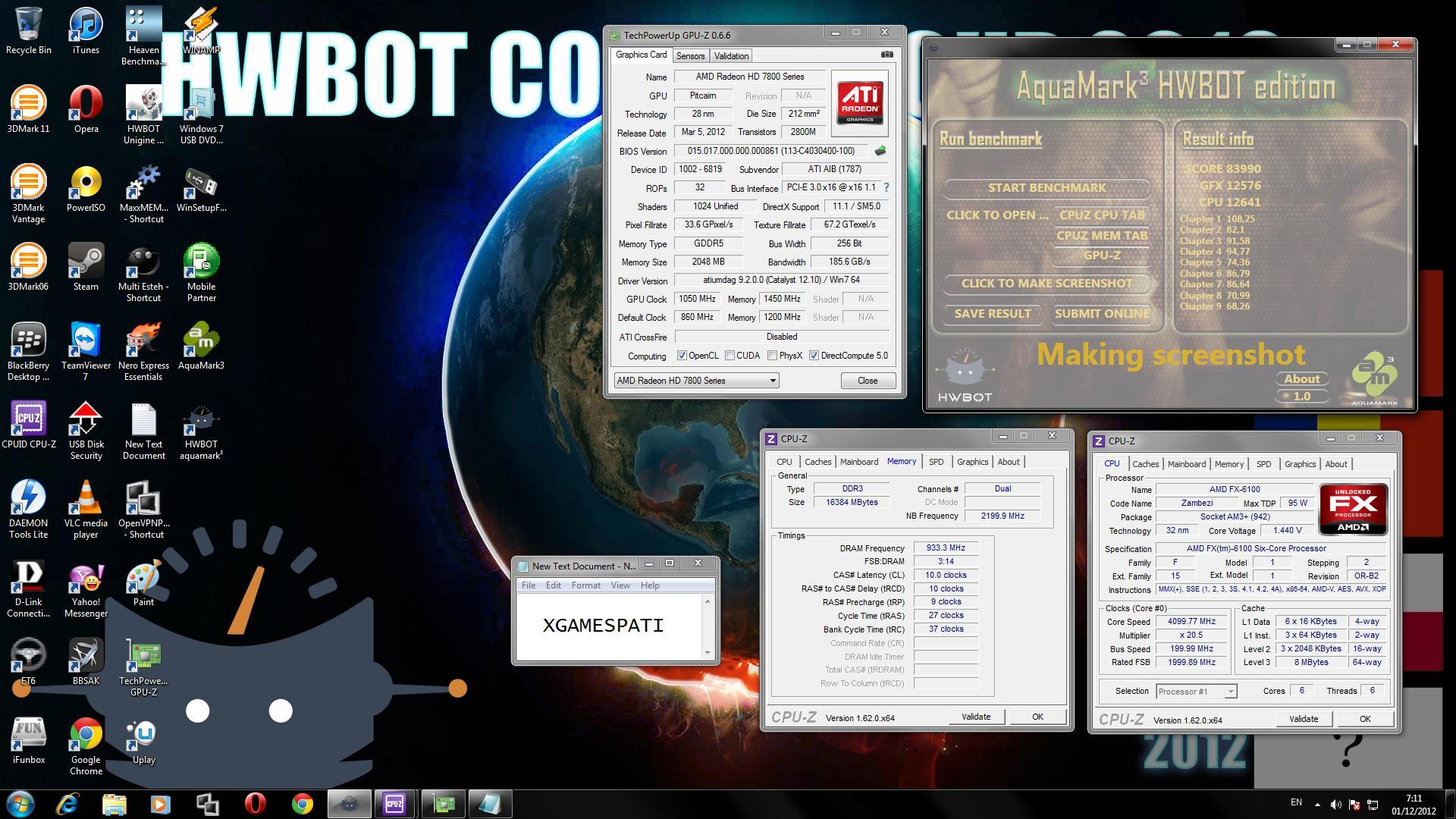1456x819 pixels.
Task: Launch iTunes from the desktop
Action: [86, 32]
